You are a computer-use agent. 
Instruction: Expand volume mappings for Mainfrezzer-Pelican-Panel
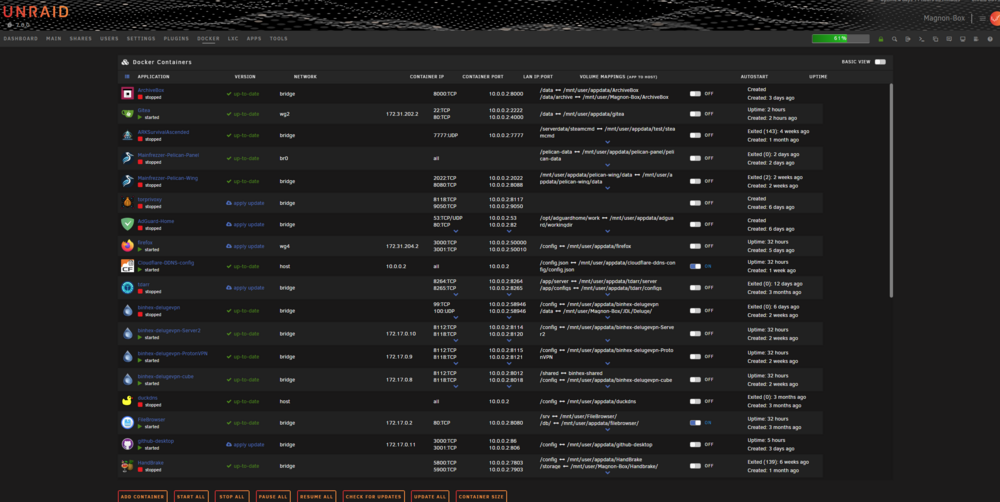(607, 165)
